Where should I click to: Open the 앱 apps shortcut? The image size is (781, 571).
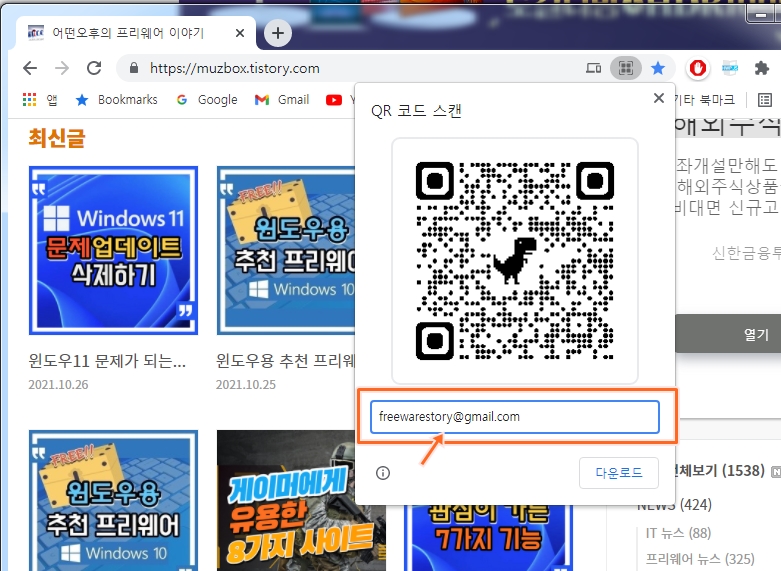tap(40, 100)
